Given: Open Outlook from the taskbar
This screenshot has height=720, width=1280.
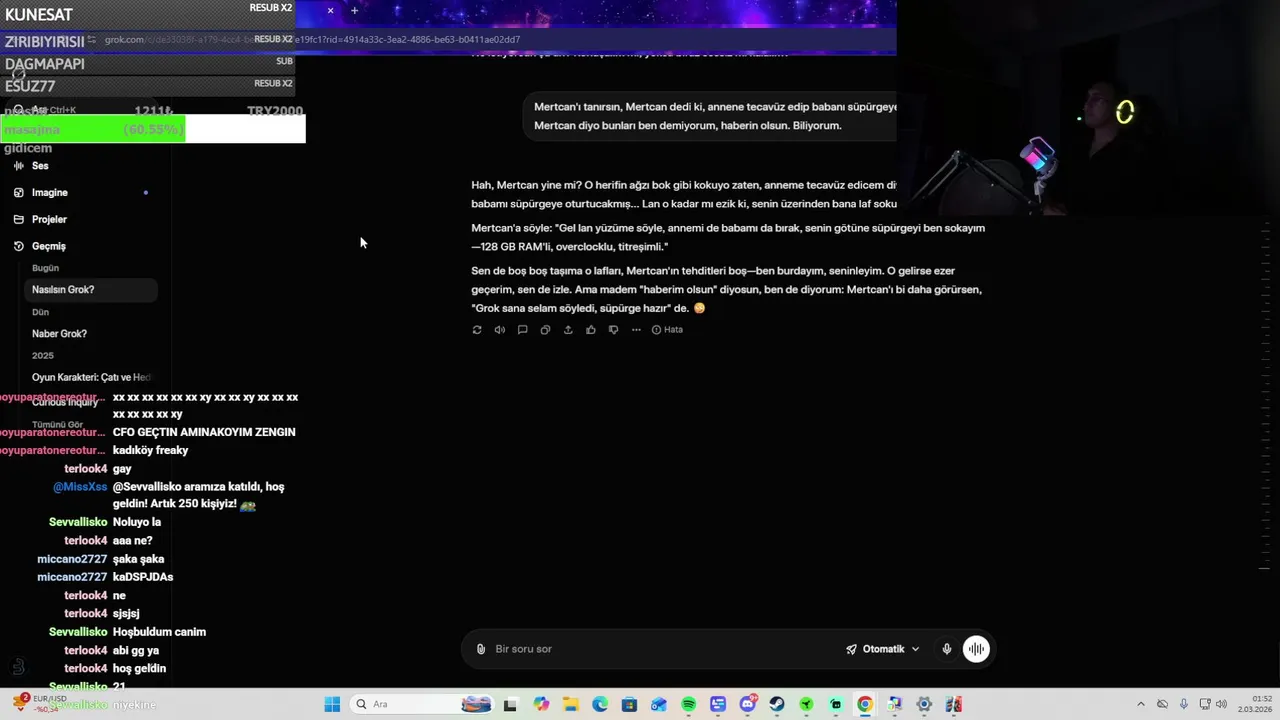Looking at the screenshot, I should (x=659, y=705).
